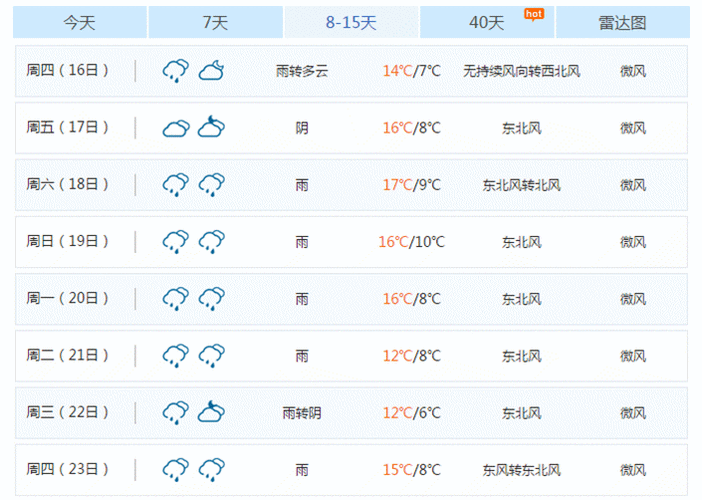Click daytime rain icon for 周四 (23日)

(x=176, y=470)
